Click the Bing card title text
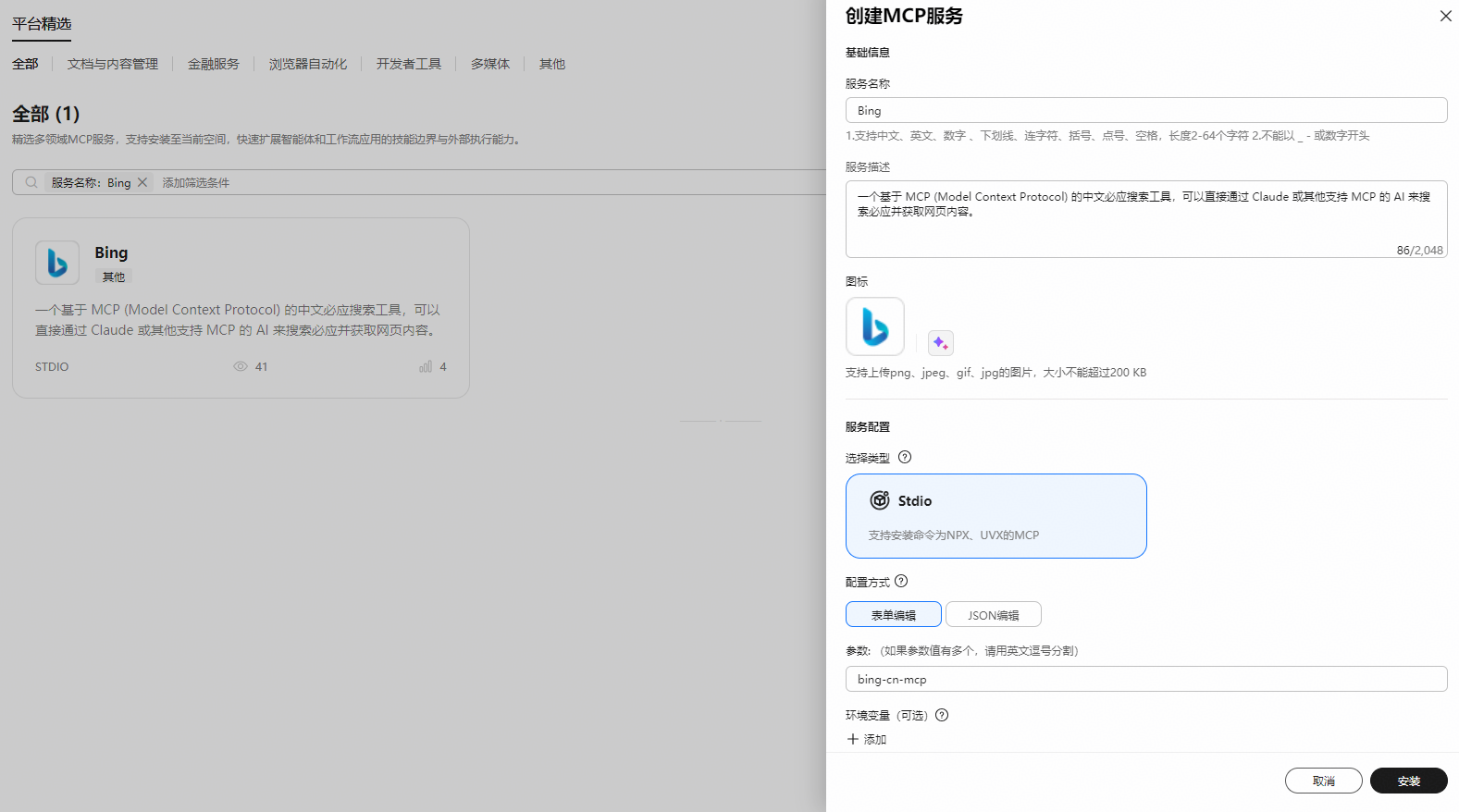 point(111,252)
